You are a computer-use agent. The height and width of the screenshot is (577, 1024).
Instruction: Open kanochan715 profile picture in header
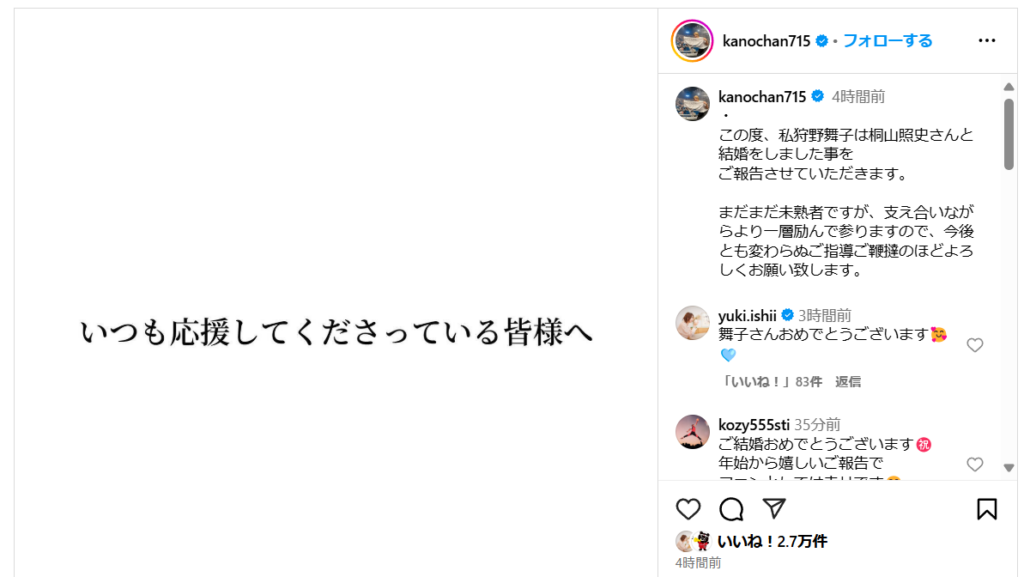pos(693,41)
